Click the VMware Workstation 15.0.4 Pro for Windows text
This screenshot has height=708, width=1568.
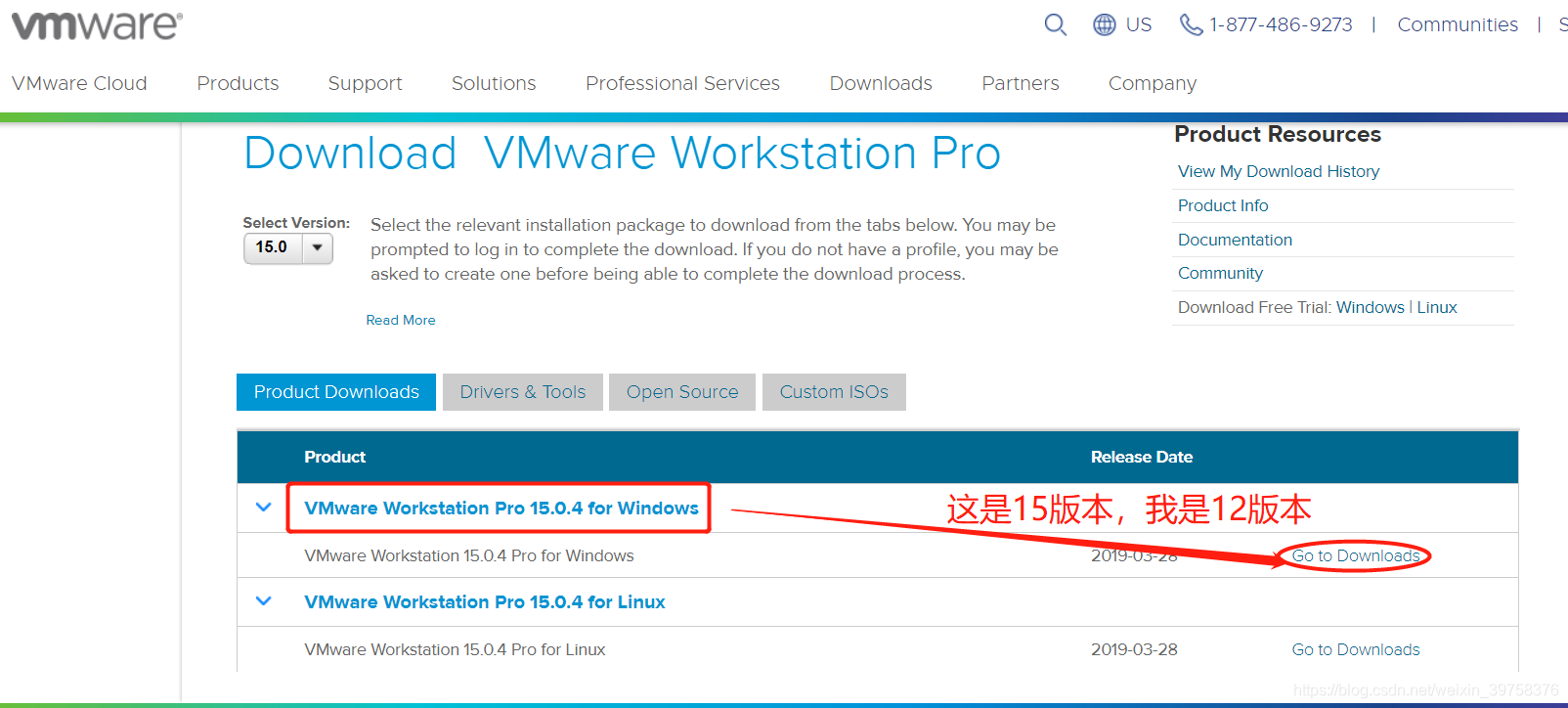click(x=469, y=555)
